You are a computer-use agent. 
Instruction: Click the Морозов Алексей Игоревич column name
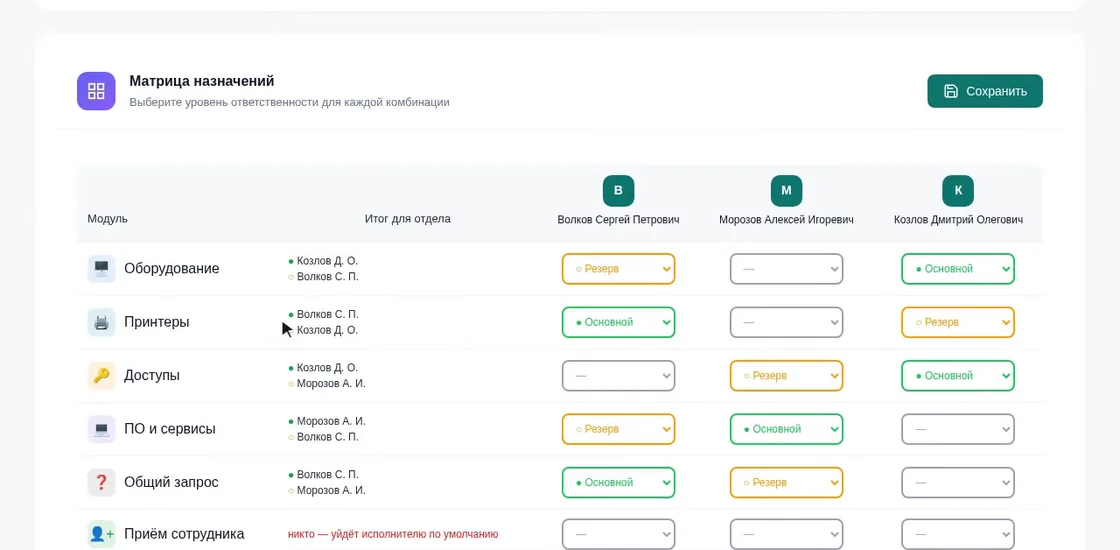(786, 220)
